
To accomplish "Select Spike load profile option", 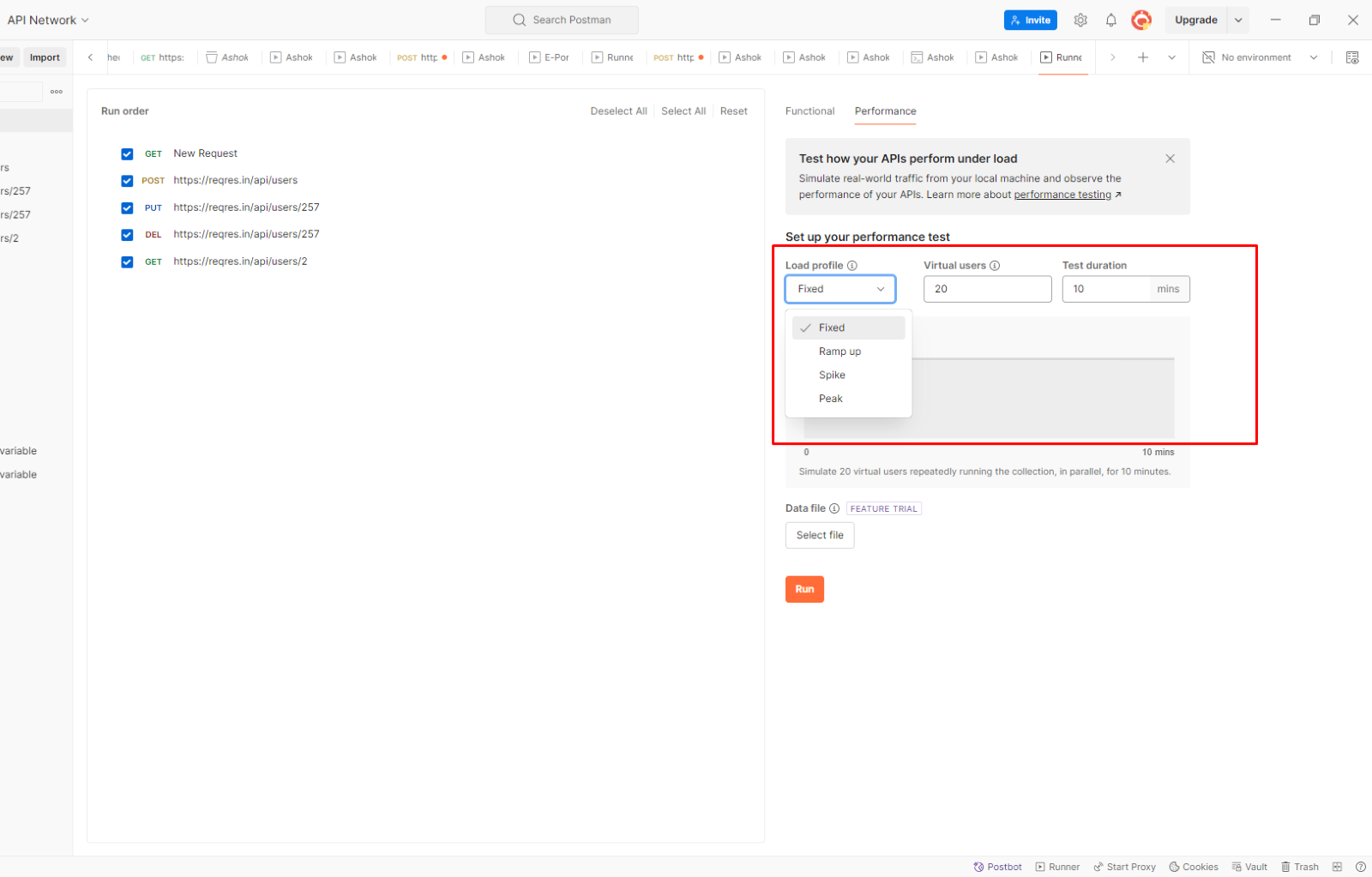I will 832,375.
